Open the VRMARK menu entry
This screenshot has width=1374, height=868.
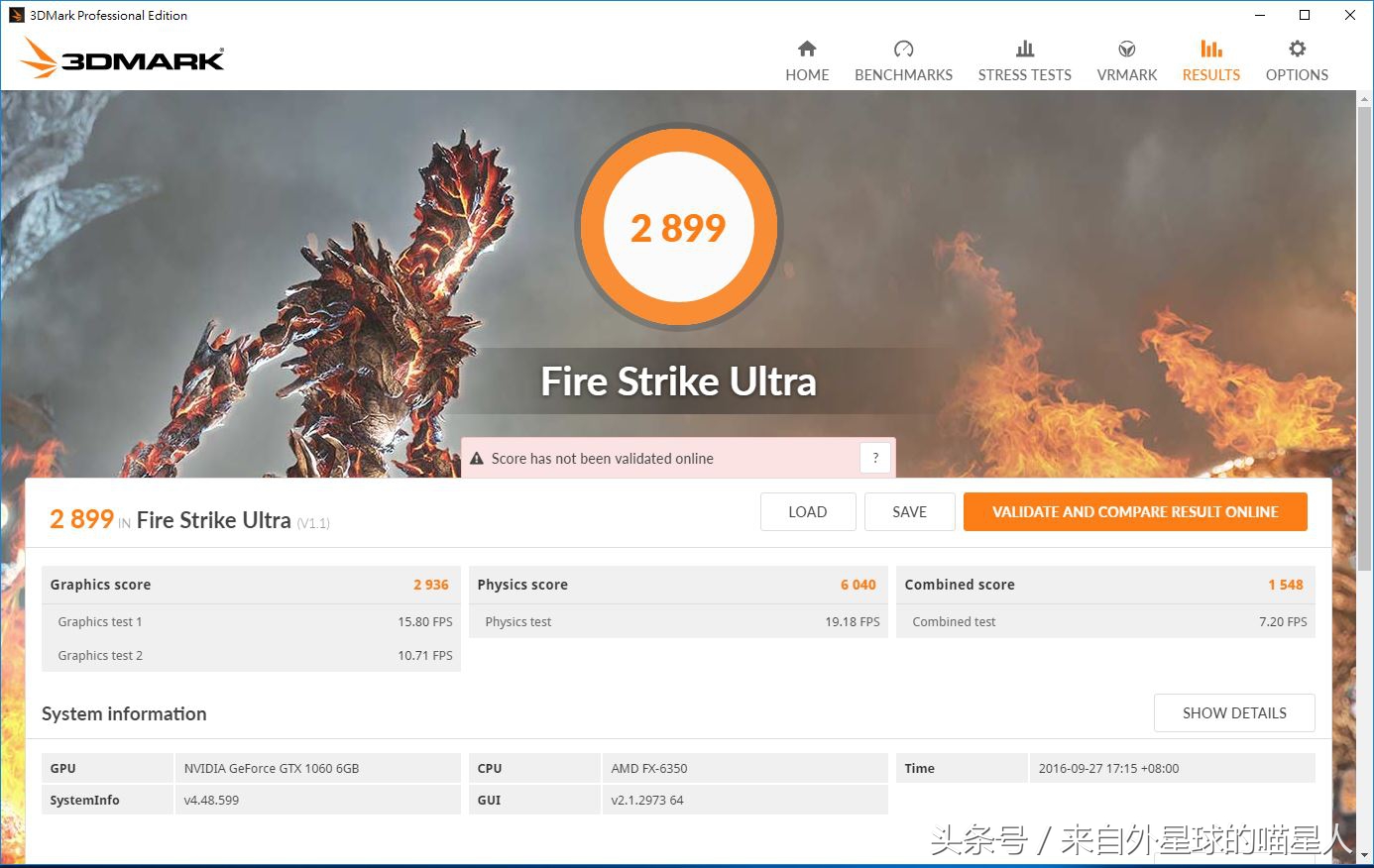coord(1126,74)
